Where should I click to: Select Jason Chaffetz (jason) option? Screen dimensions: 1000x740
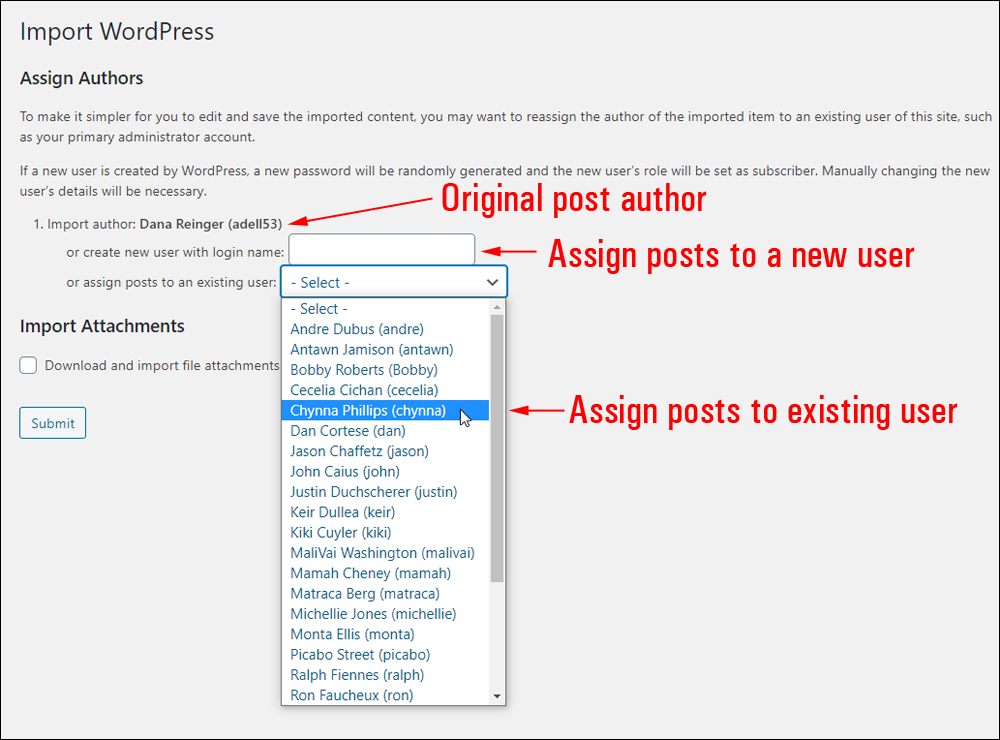tap(385, 452)
